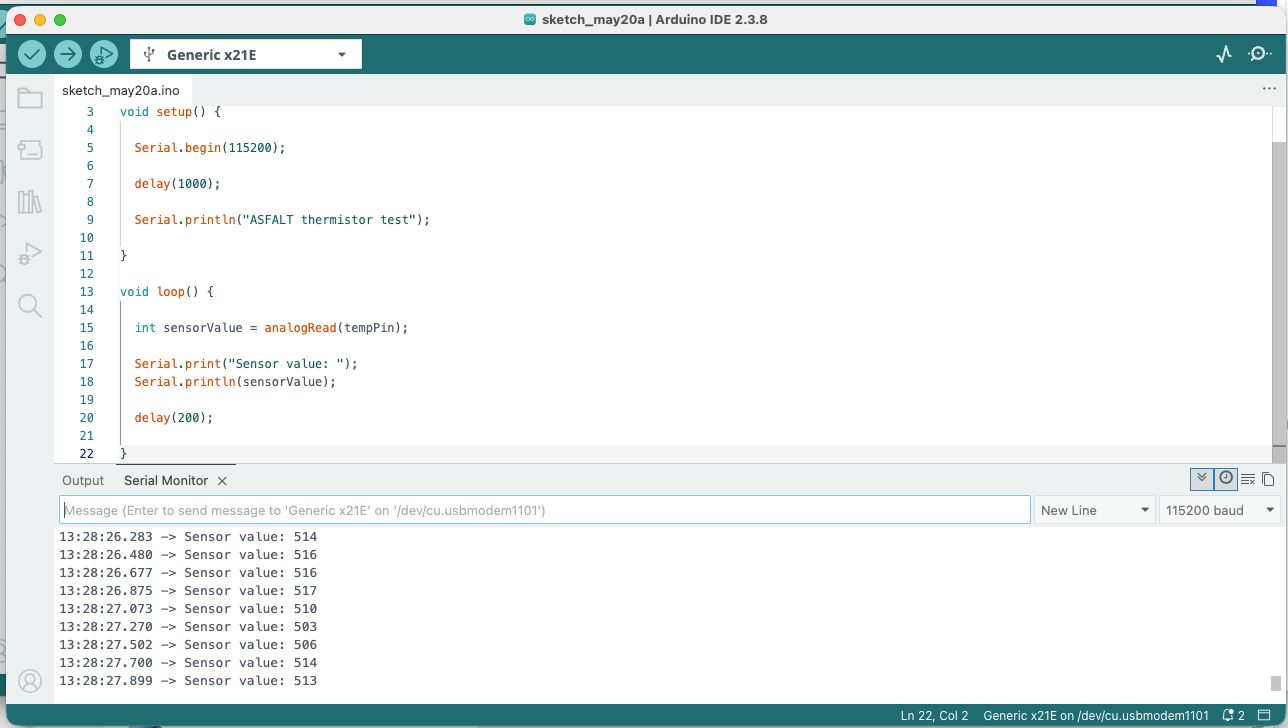Click the "ASFALT thermistor test" string
1288x728 pixels.
[x=333, y=220]
